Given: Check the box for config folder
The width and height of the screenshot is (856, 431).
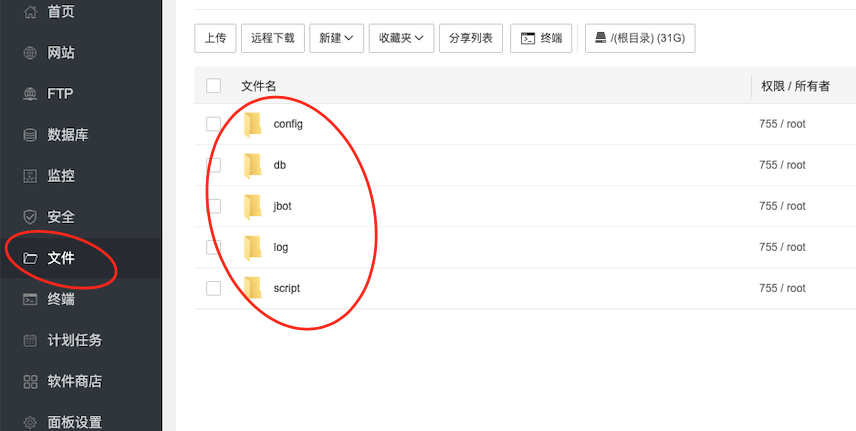Looking at the screenshot, I should point(213,124).
